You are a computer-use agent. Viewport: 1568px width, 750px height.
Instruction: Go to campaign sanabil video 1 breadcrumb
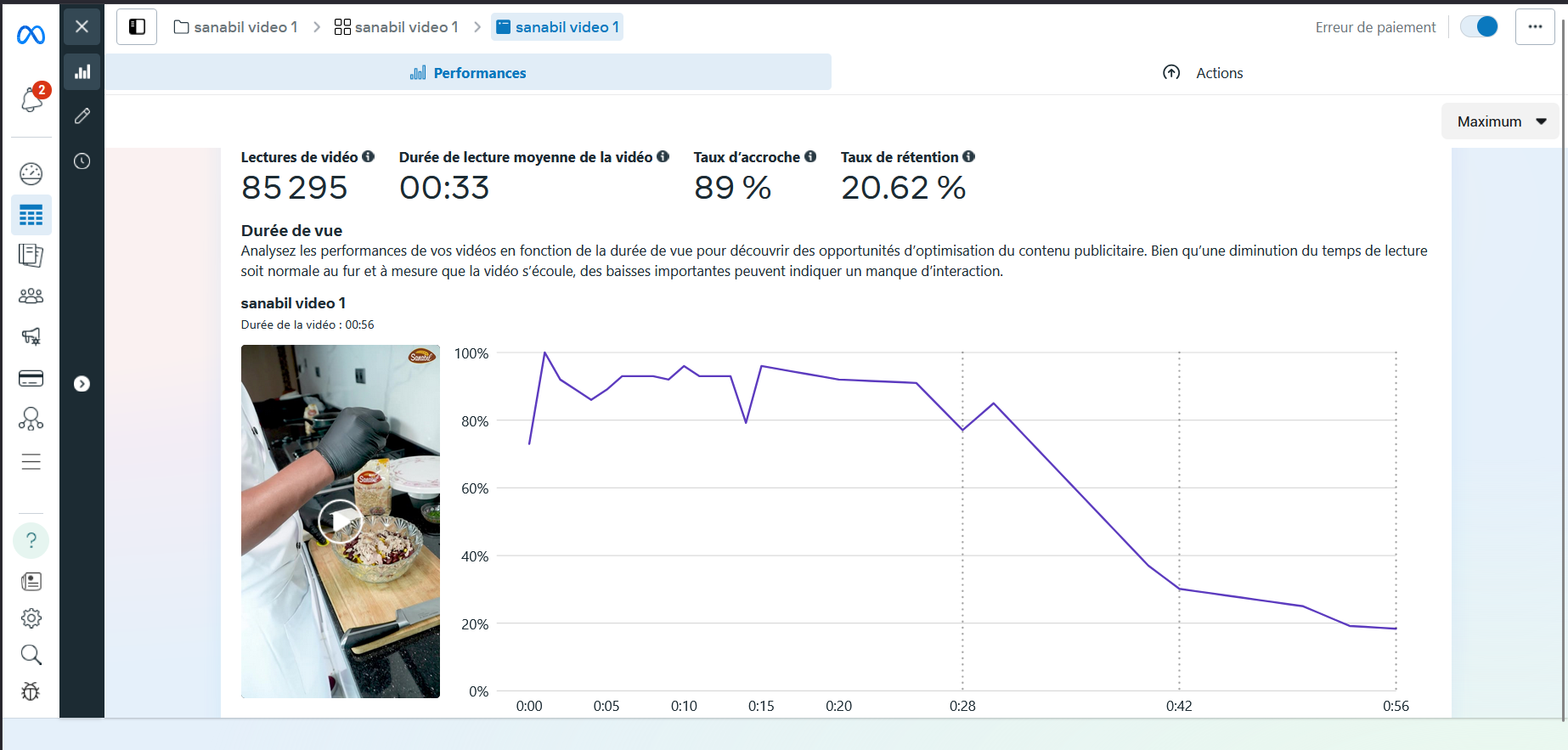[x=236, y=27]
